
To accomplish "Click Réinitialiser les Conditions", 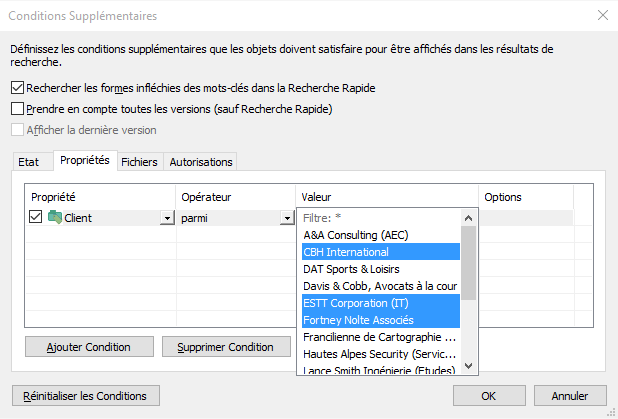I will tap(85, 395).
